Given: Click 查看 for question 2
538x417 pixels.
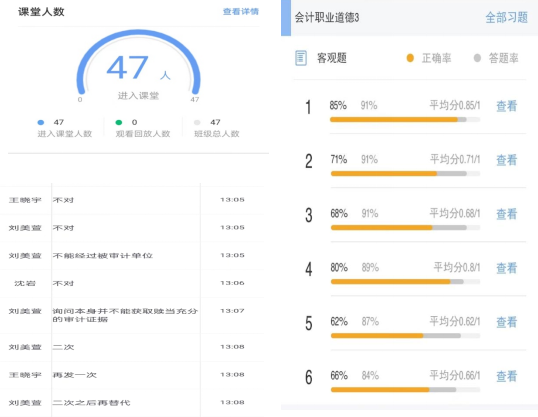Looking at the screenshot, I should 506,160.
